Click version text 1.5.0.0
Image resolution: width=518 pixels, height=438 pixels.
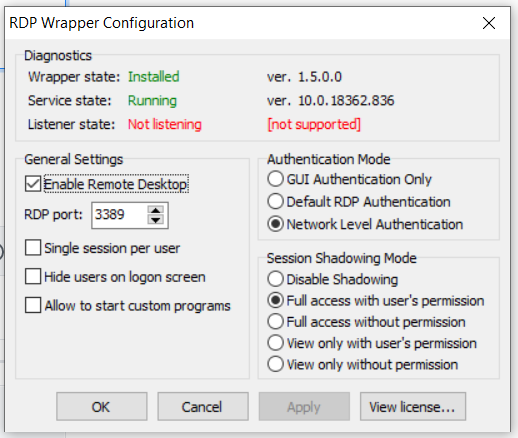tap(320, 77)
